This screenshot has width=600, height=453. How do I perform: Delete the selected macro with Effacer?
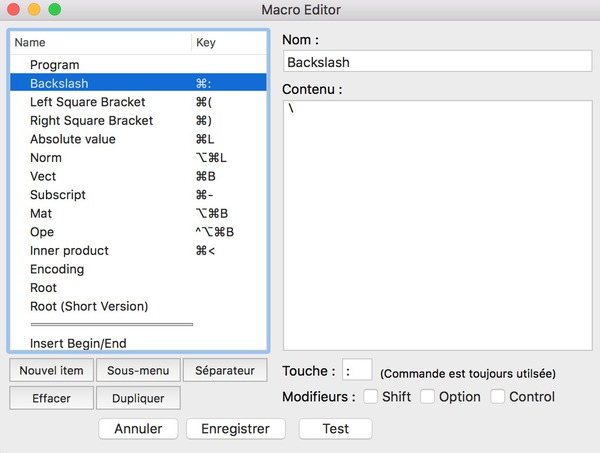click(x=51, y=398)
